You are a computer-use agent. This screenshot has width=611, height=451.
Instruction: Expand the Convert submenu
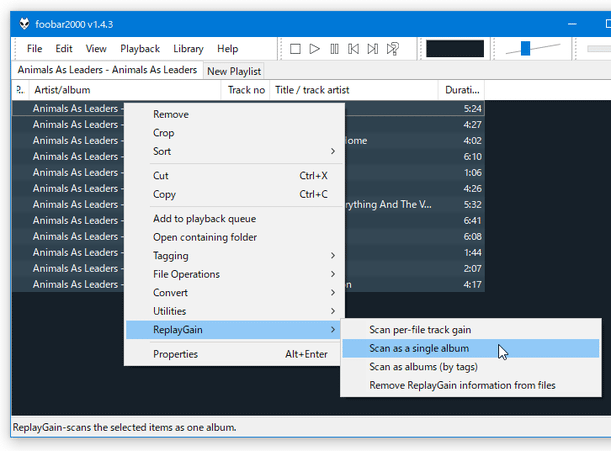[x=235, y=293]
